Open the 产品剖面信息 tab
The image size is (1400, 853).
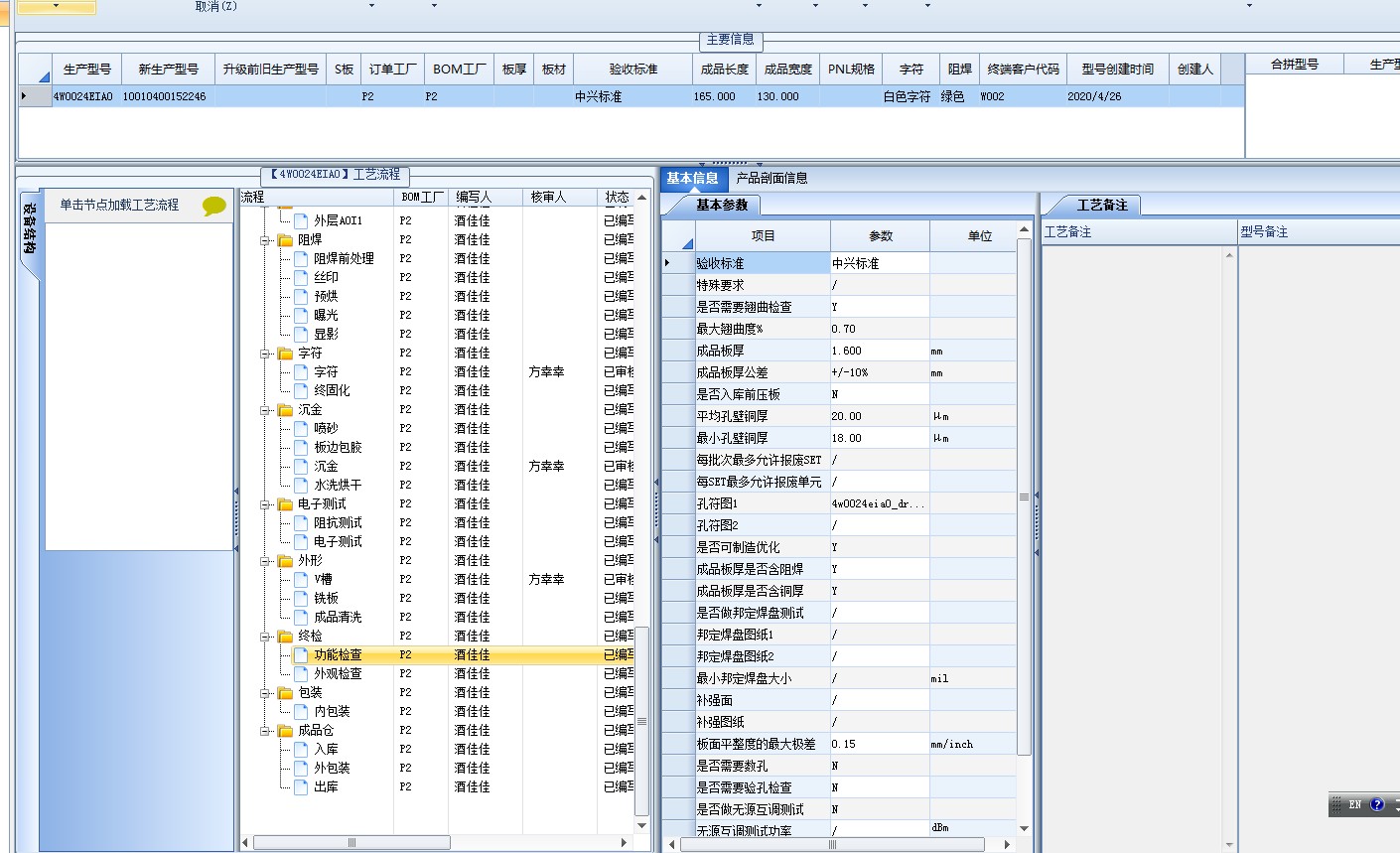[x=771, y=179]
